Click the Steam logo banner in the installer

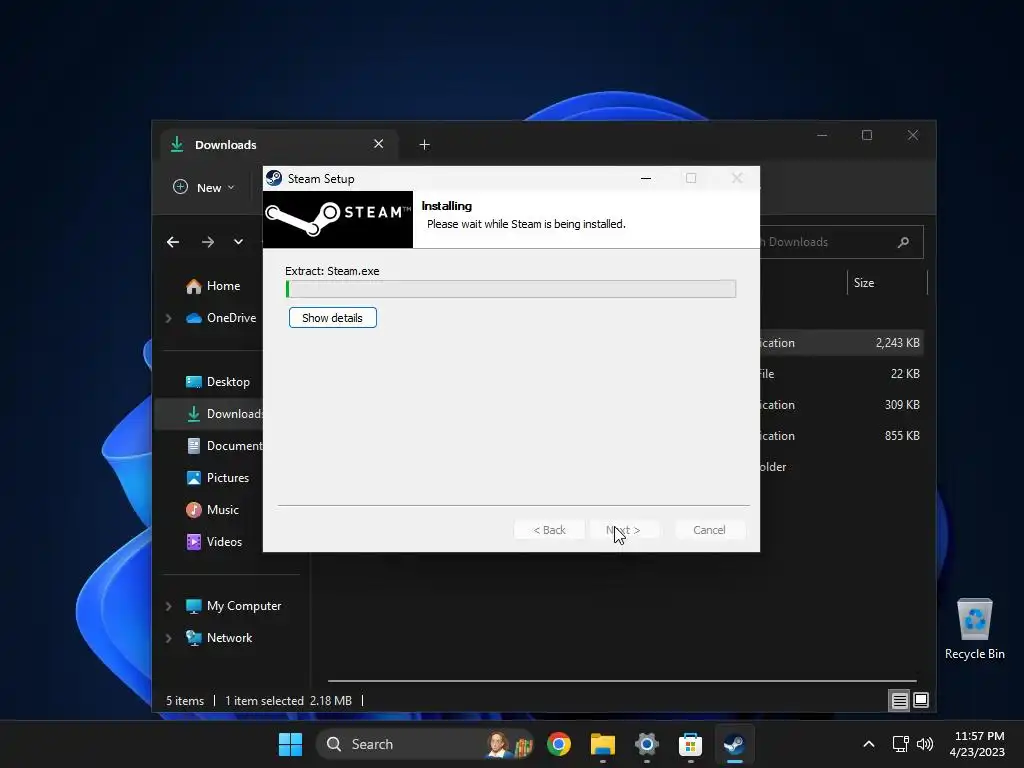338,219
